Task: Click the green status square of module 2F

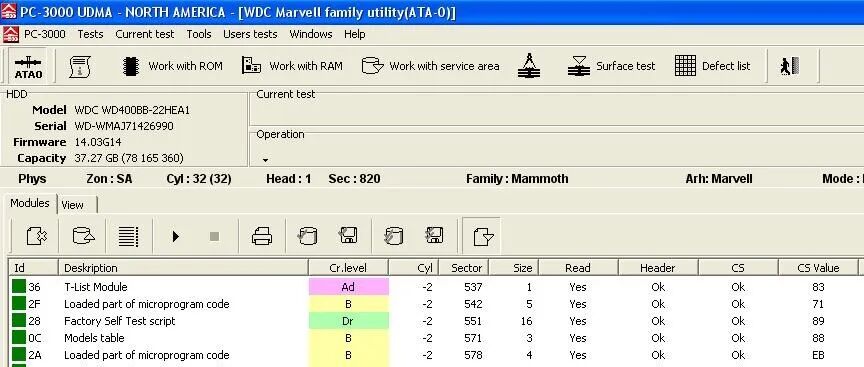Action: tap(19, 304)
